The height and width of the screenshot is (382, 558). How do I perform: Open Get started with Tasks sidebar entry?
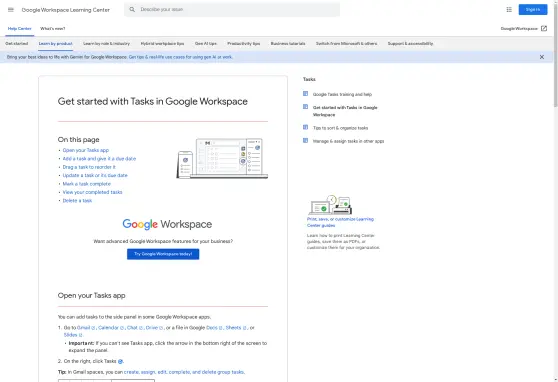pyautogui.click(x=345, y=111)
